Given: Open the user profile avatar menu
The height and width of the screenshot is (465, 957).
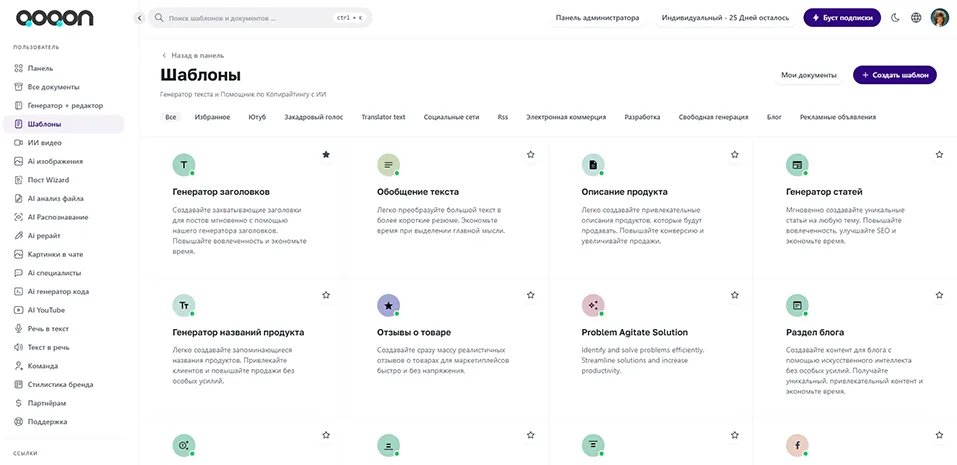Looking at the screenshot, I should (940, 18).
